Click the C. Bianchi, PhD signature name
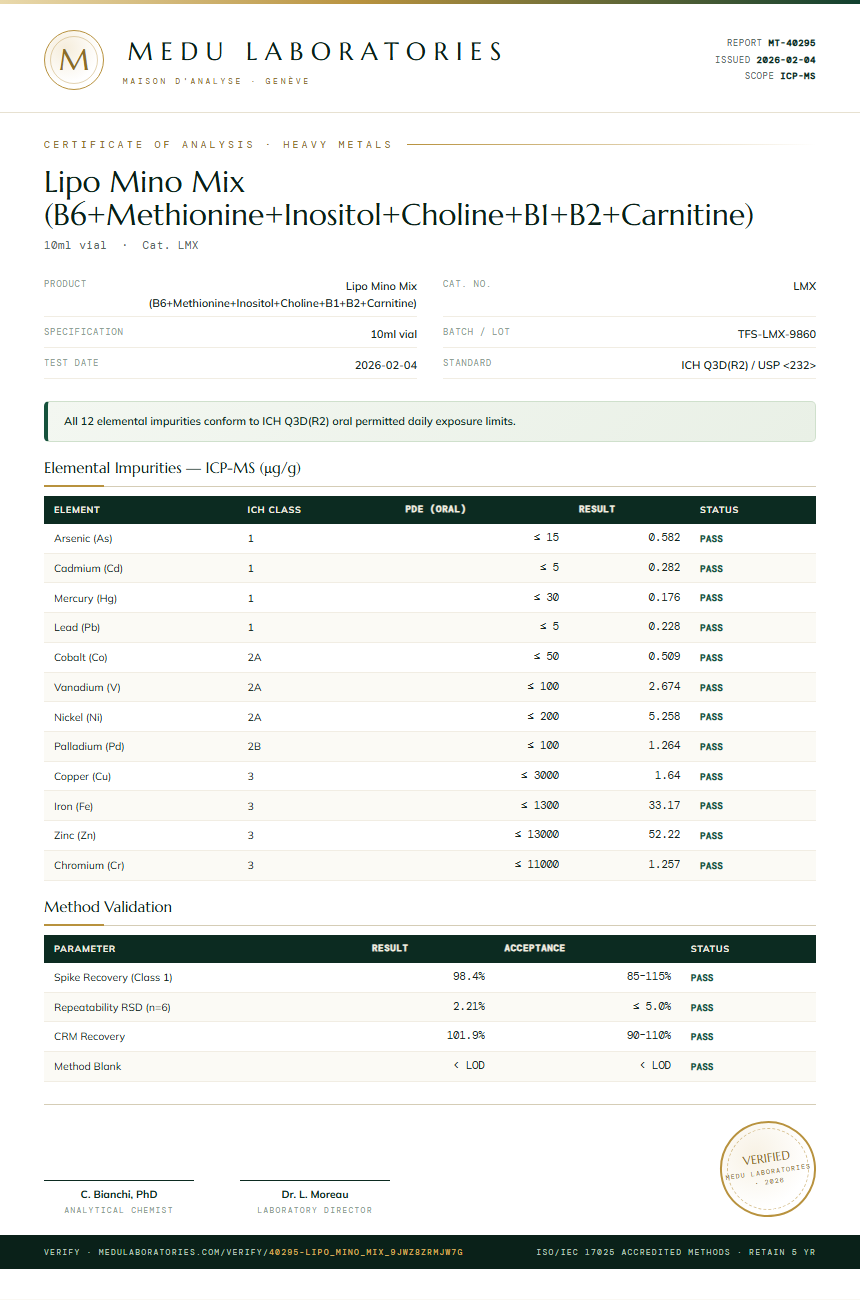This screenshot has width=860, height=1300. (x=119, y=1194)
